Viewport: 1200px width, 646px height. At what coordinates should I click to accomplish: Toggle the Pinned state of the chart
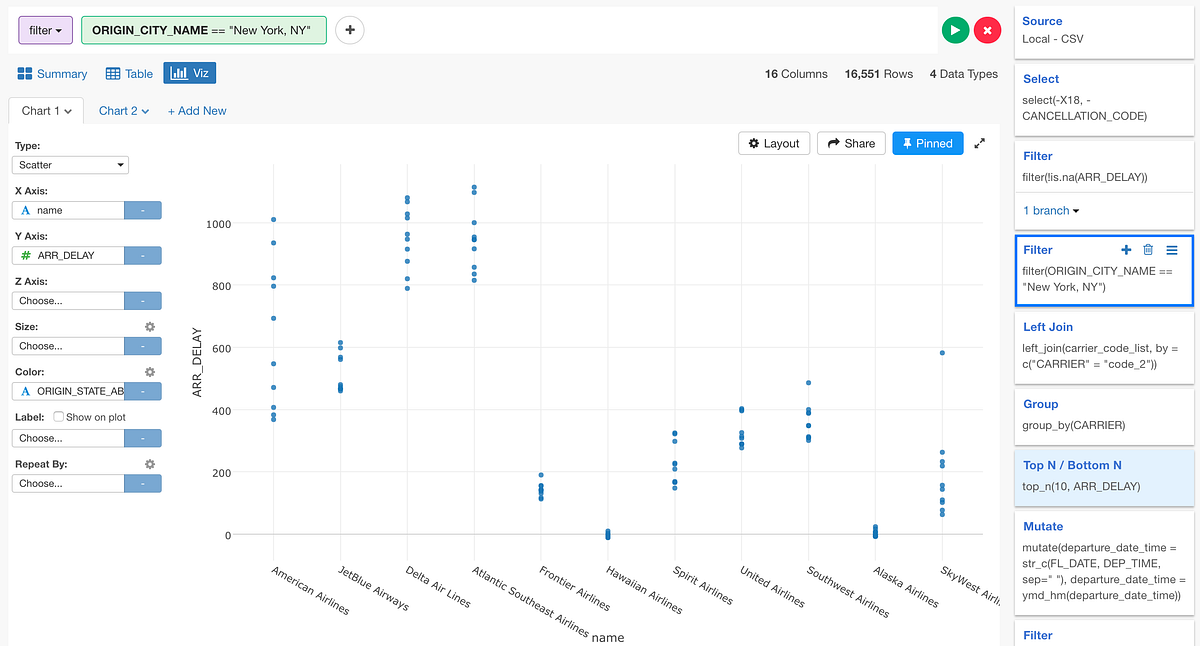pyautogui.click(x=927, y=143)
